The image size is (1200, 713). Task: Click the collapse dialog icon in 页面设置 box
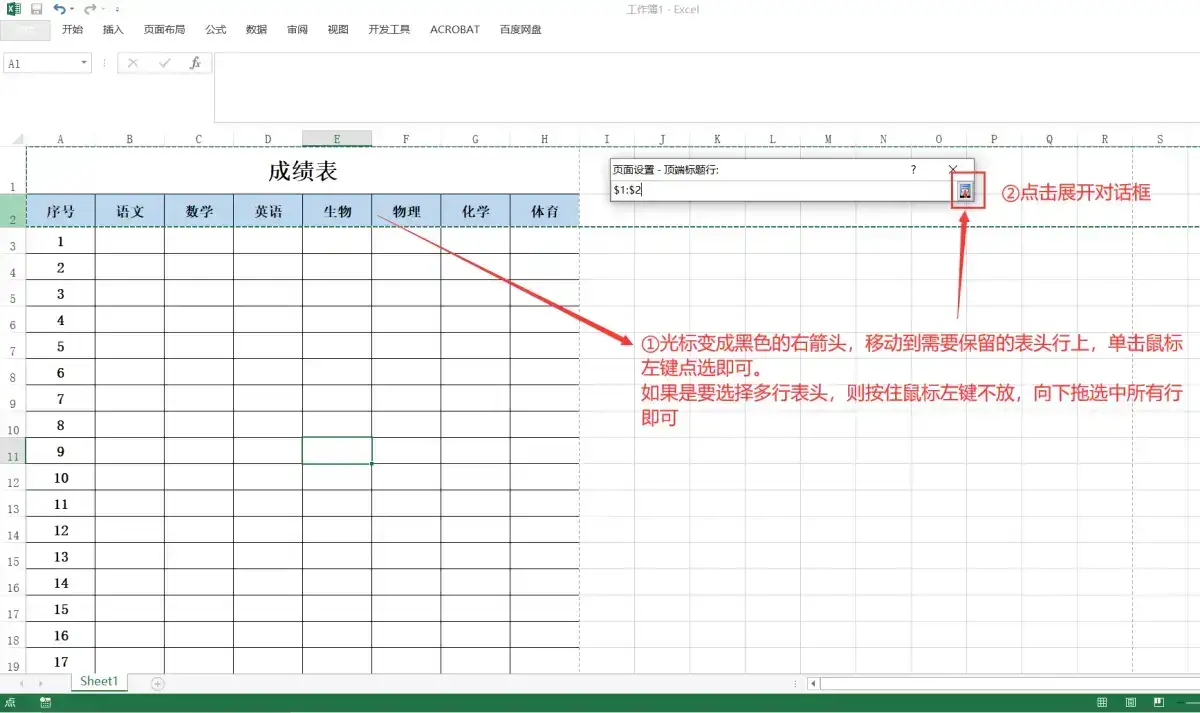[x=965, y=191]
